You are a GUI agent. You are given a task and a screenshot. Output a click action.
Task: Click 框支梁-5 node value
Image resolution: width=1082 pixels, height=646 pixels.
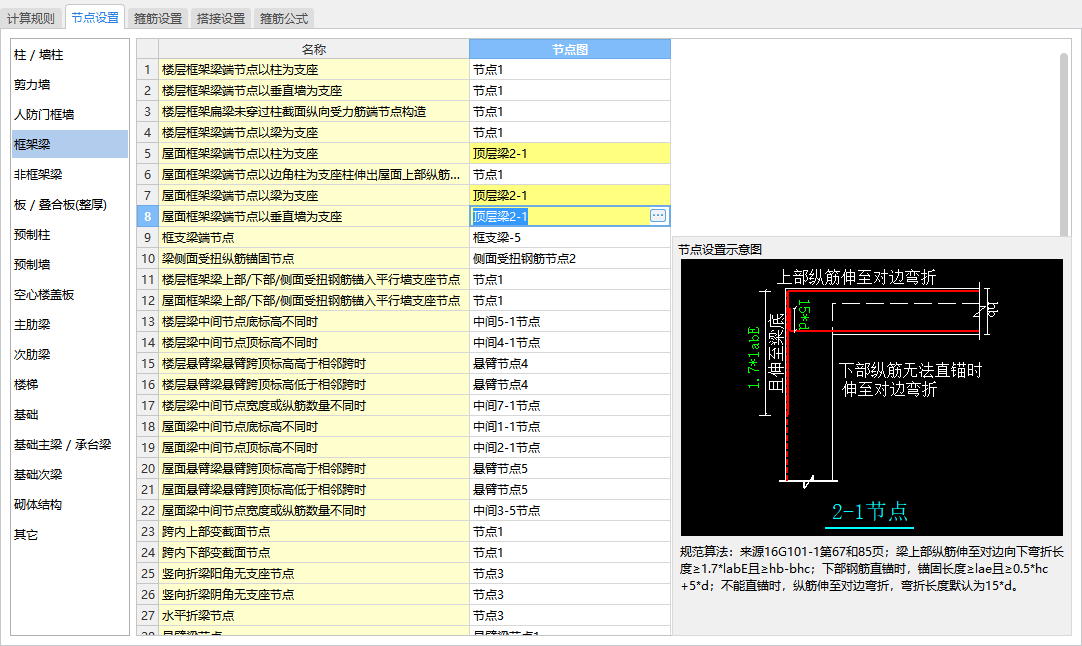pos(570,237)
